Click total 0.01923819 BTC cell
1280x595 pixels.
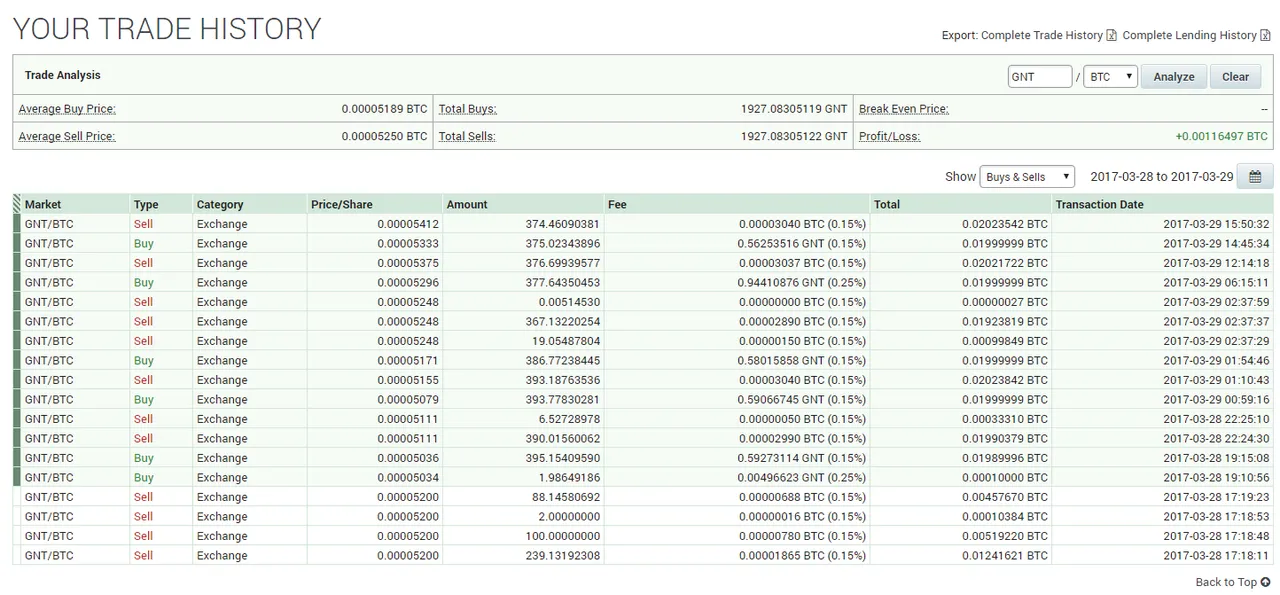pyautogui.click(x=1005, y=322)
